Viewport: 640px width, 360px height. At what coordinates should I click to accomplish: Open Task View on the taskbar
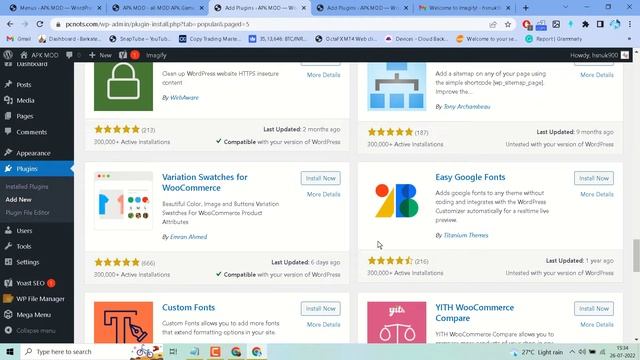click(x=173, y=351)
